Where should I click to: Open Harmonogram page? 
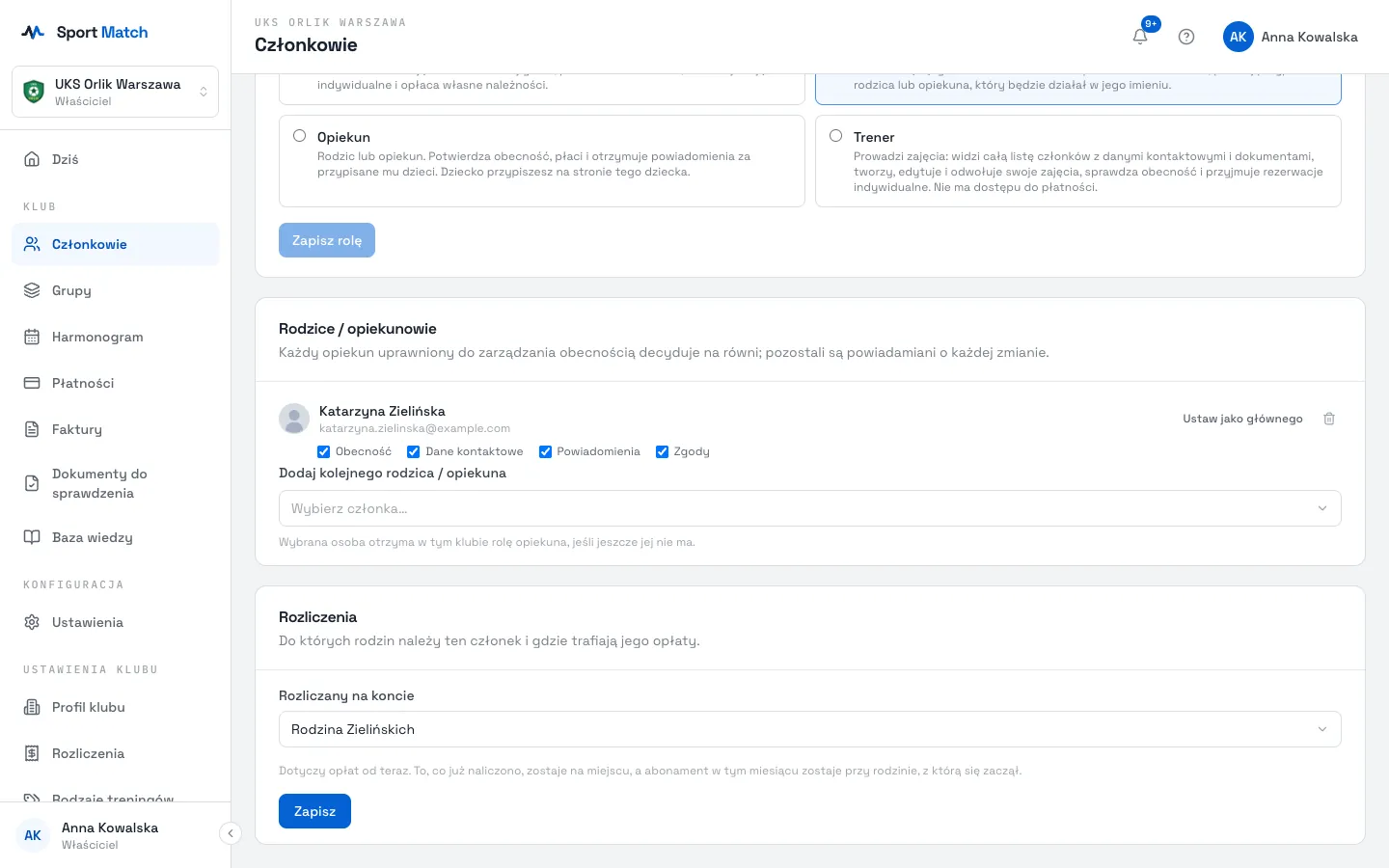coord(116,337)
